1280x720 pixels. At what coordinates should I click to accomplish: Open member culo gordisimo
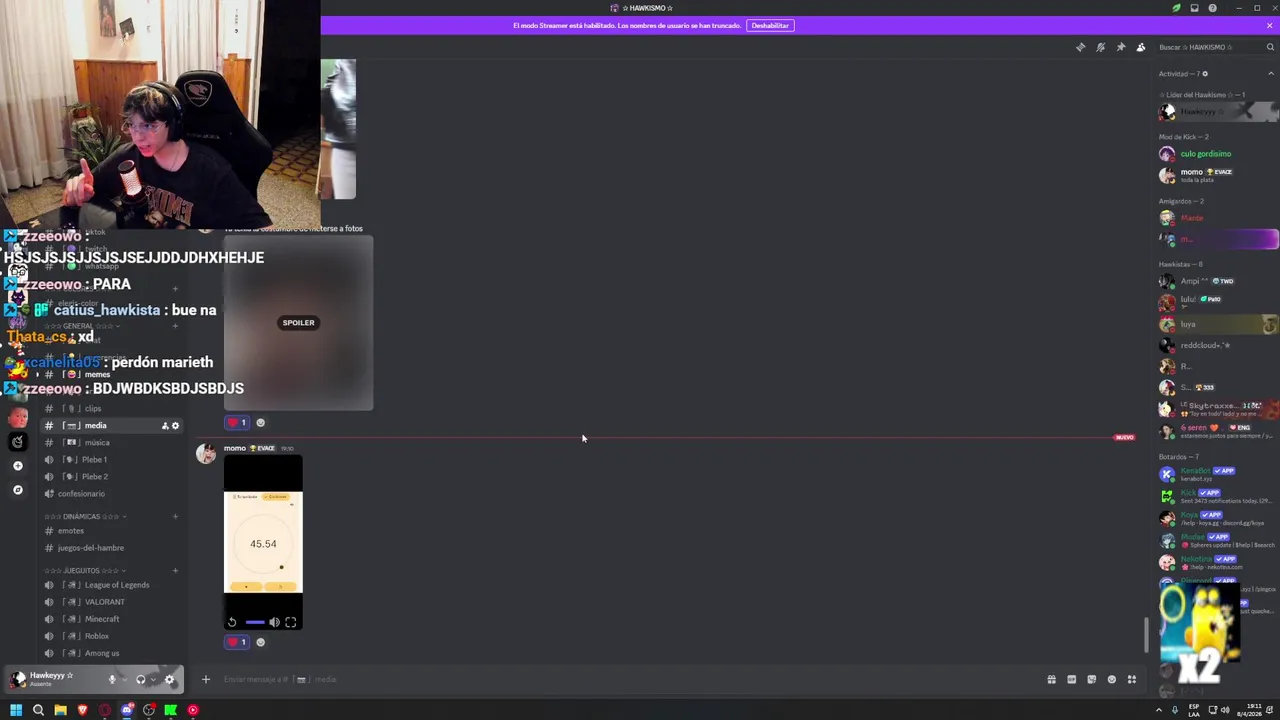pyautogui.click(x=1206, y=154)
